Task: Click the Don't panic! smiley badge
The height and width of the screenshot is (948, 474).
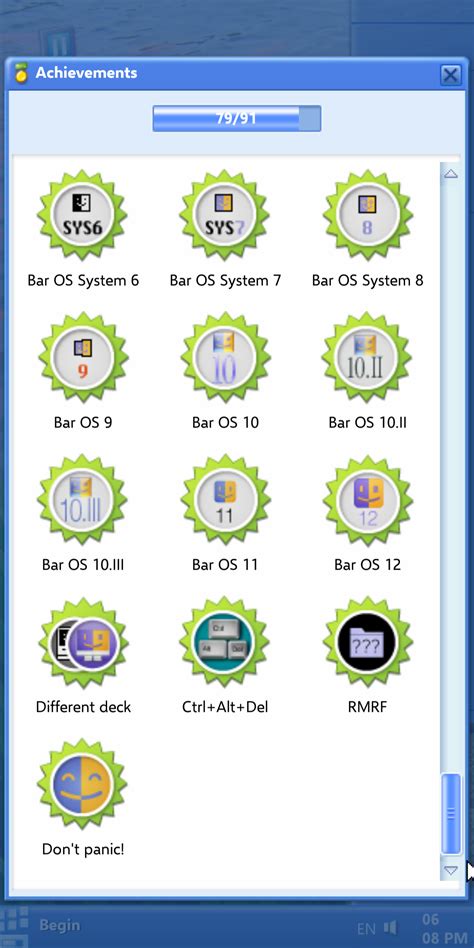Action: (x=83, y=784)
